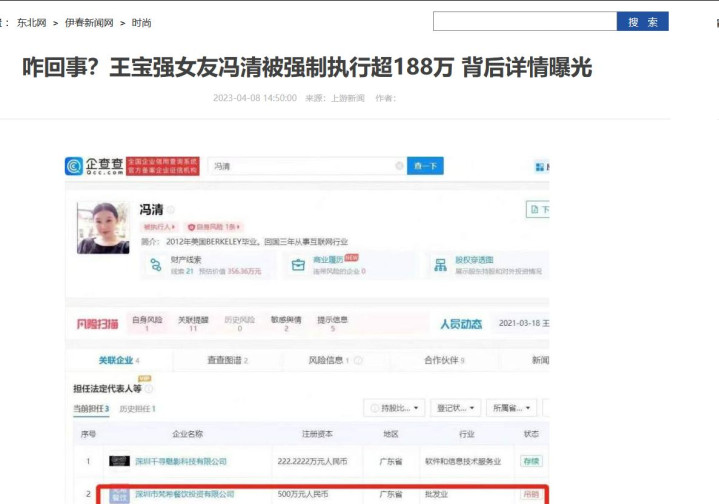This screenshot has width=719, height=504.
Task: Open Feng Qing's profile photo
Action: click(x=103, y=228)
